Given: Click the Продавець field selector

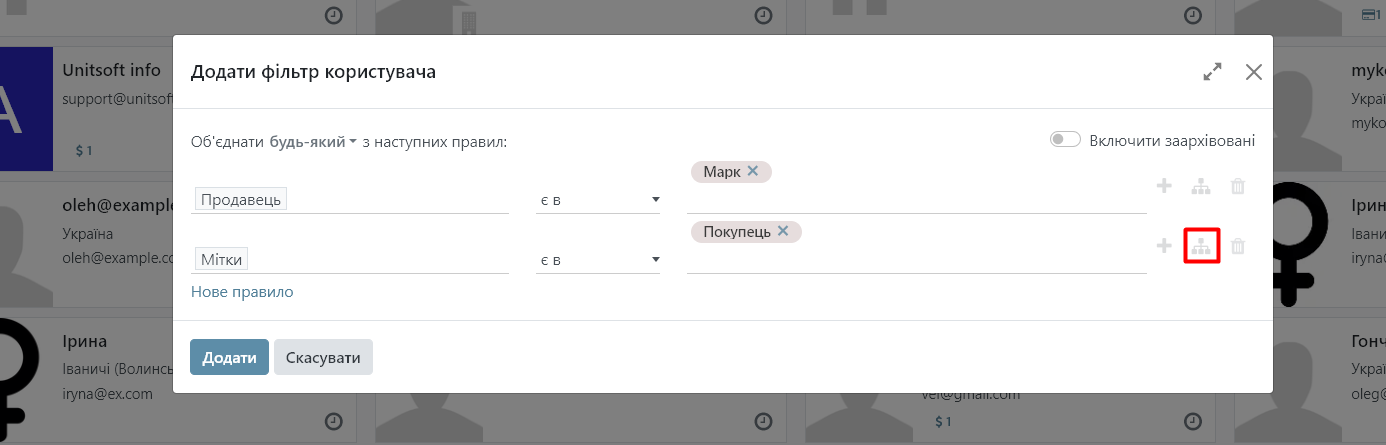Looking at the screenshot, I should click(243, 200).
